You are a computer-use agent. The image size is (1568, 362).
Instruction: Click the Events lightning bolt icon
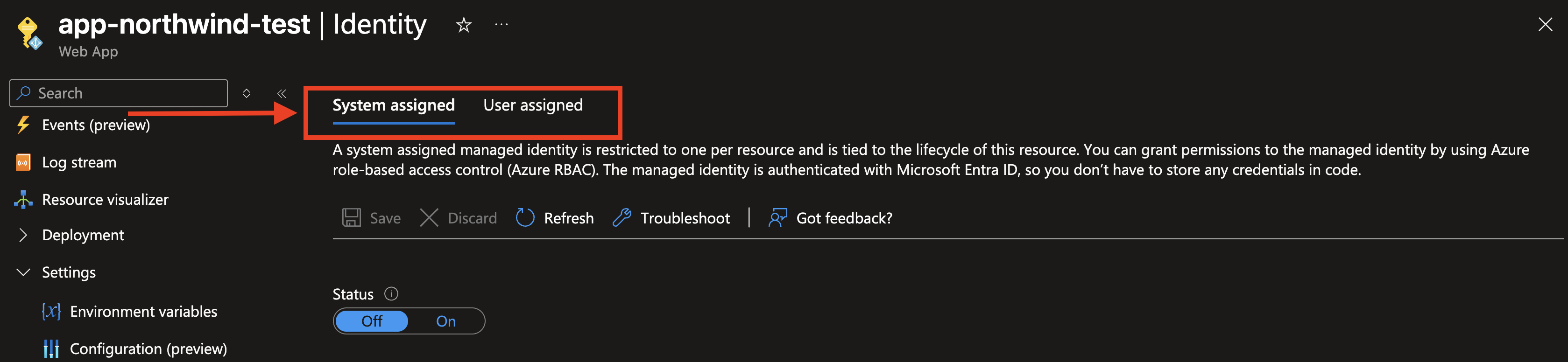point(23,125)
